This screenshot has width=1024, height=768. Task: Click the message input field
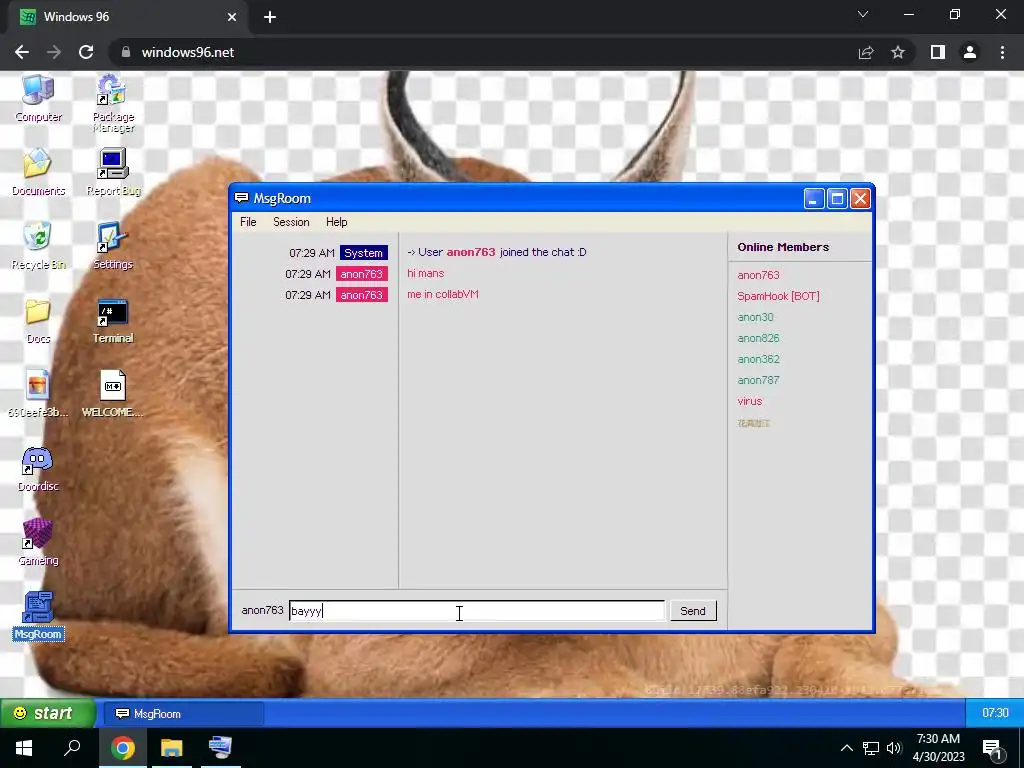point(477,611)
